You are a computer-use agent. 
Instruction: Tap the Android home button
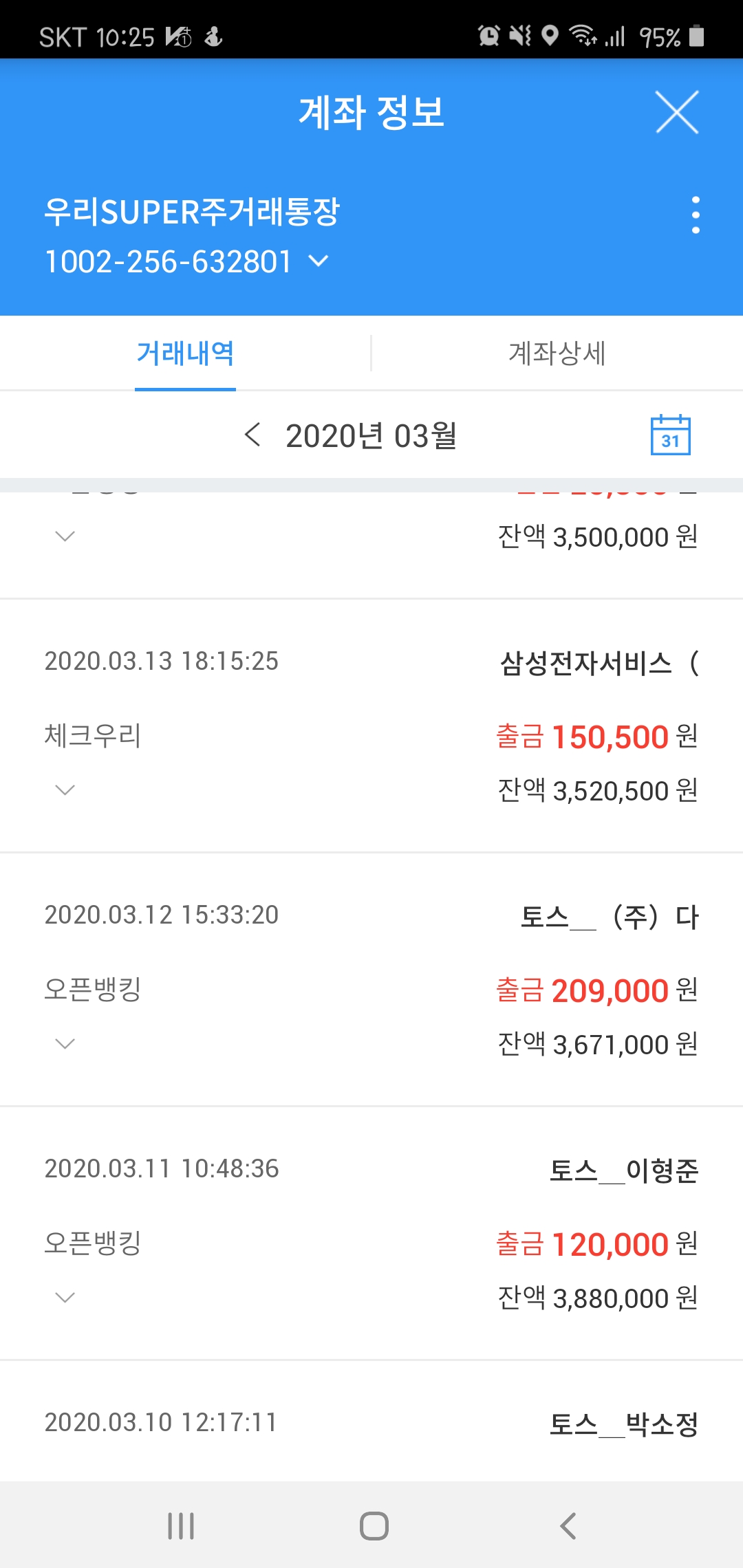[x=374, y=1526]
